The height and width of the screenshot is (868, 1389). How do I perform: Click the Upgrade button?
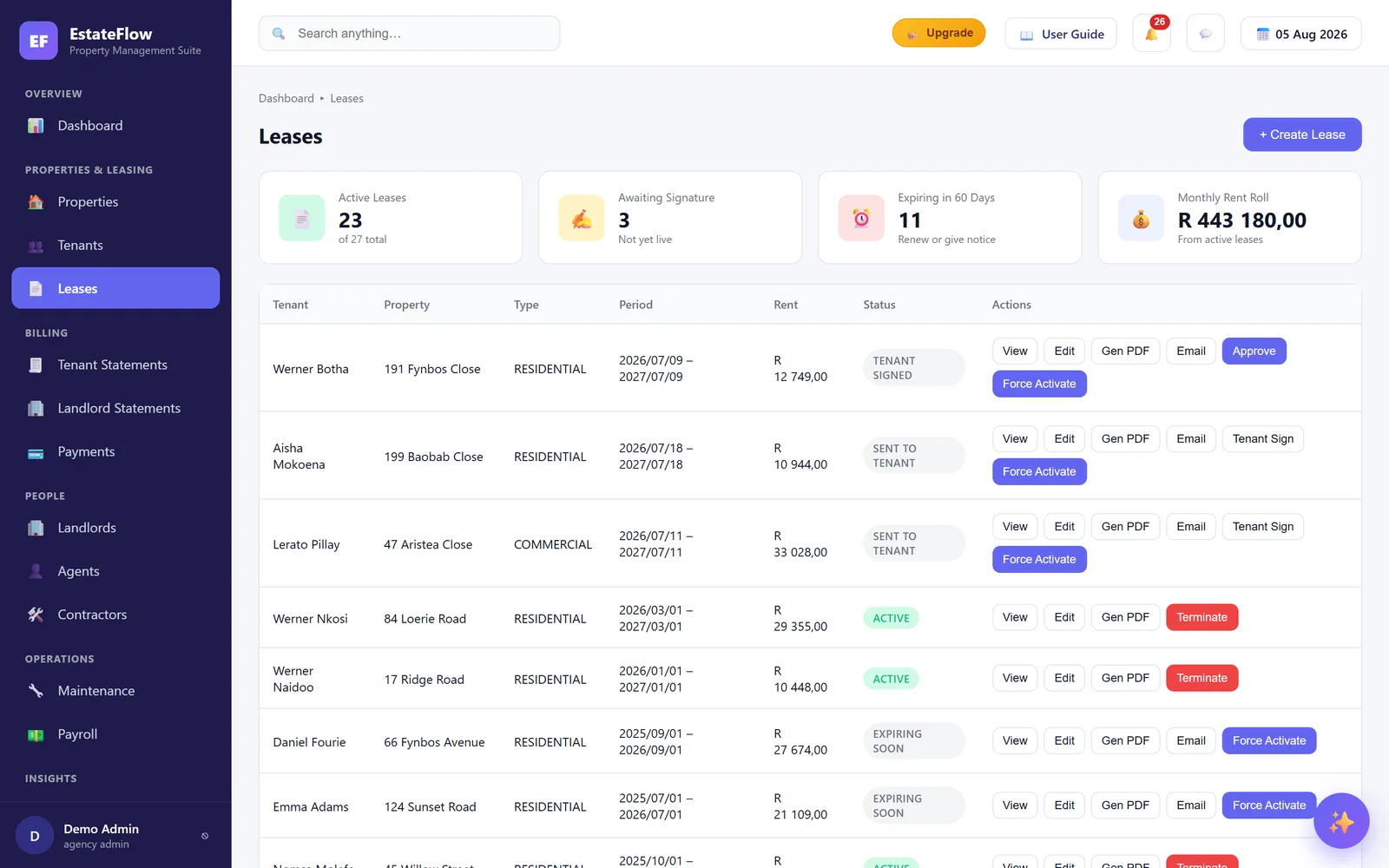(x=938, y=33)
